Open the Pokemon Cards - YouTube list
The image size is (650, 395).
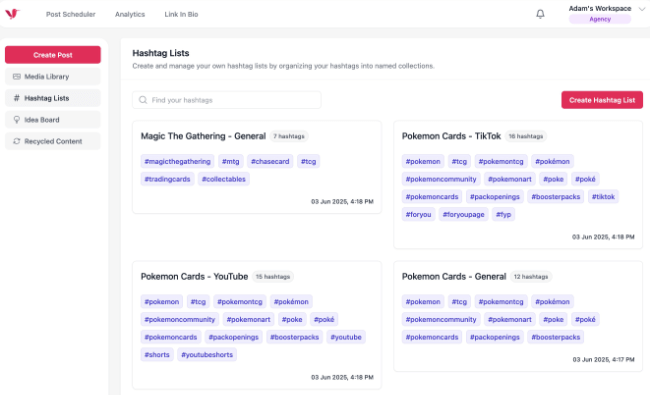194,276
